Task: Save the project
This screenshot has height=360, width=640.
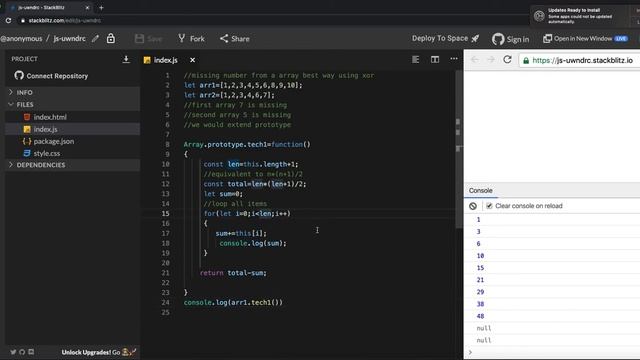Action: 149,39
